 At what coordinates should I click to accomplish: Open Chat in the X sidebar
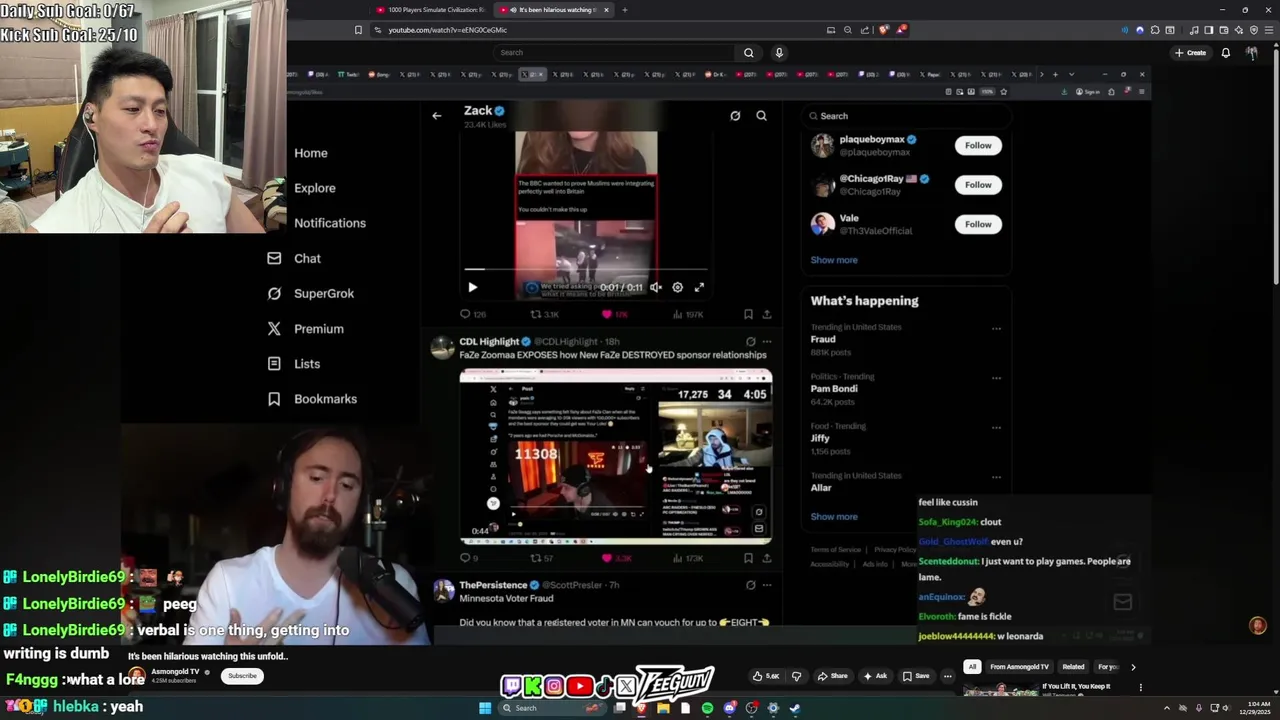(295, 258)
